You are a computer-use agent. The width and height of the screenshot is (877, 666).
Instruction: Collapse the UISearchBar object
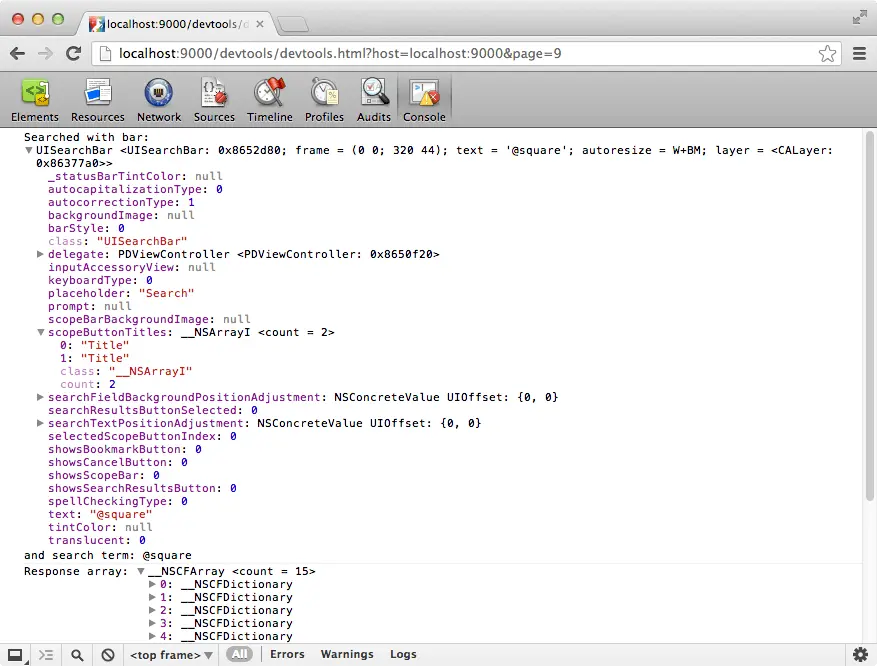pyautogui.click(x=29, y=150)
